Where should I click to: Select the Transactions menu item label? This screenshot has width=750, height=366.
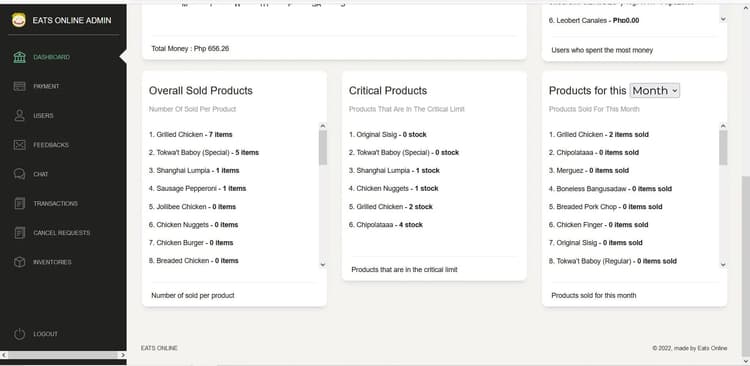55,203
